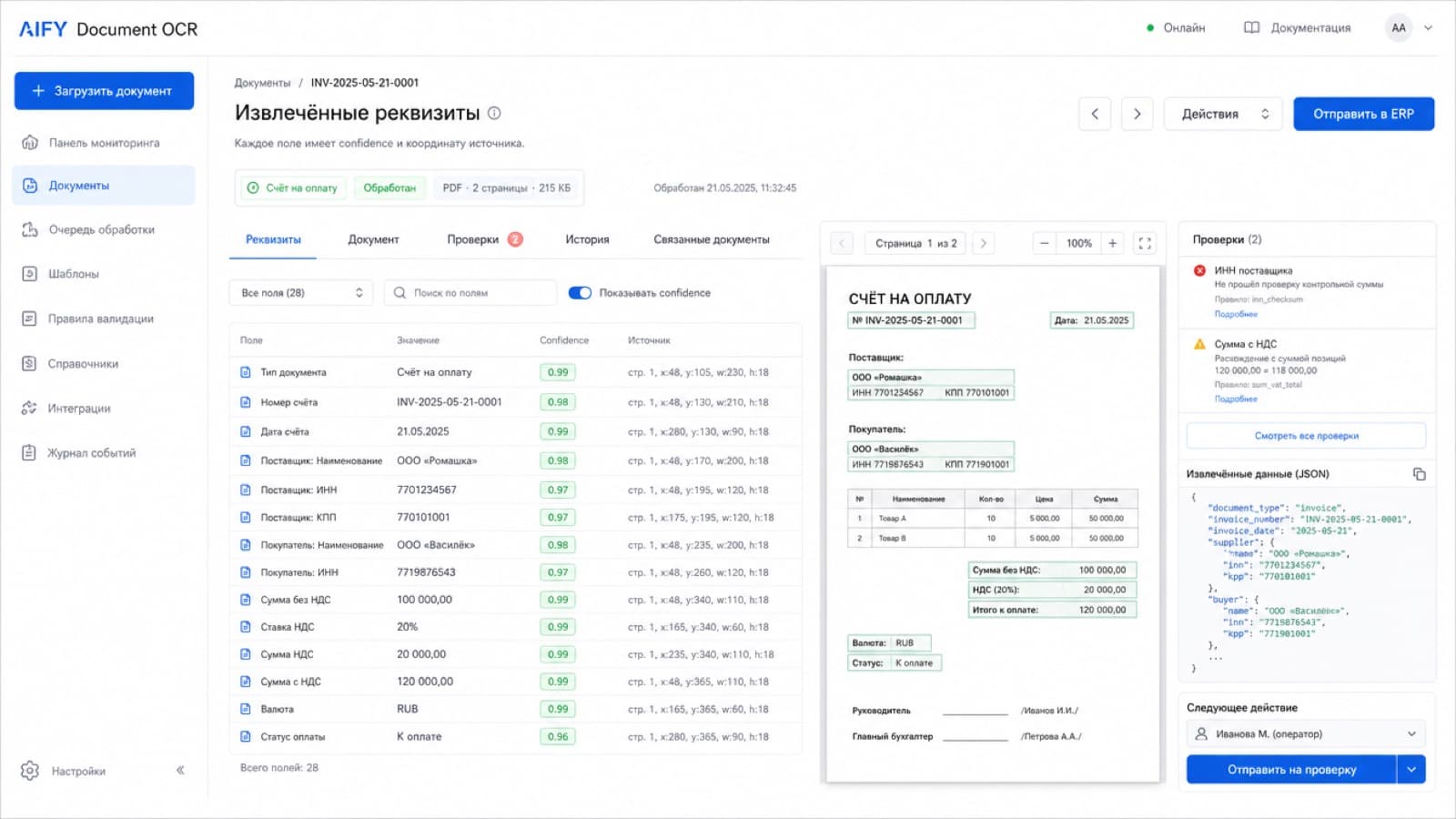Click Отправить в ERP button
This screenshot has height=819, width=1456.
(1363, 114)
